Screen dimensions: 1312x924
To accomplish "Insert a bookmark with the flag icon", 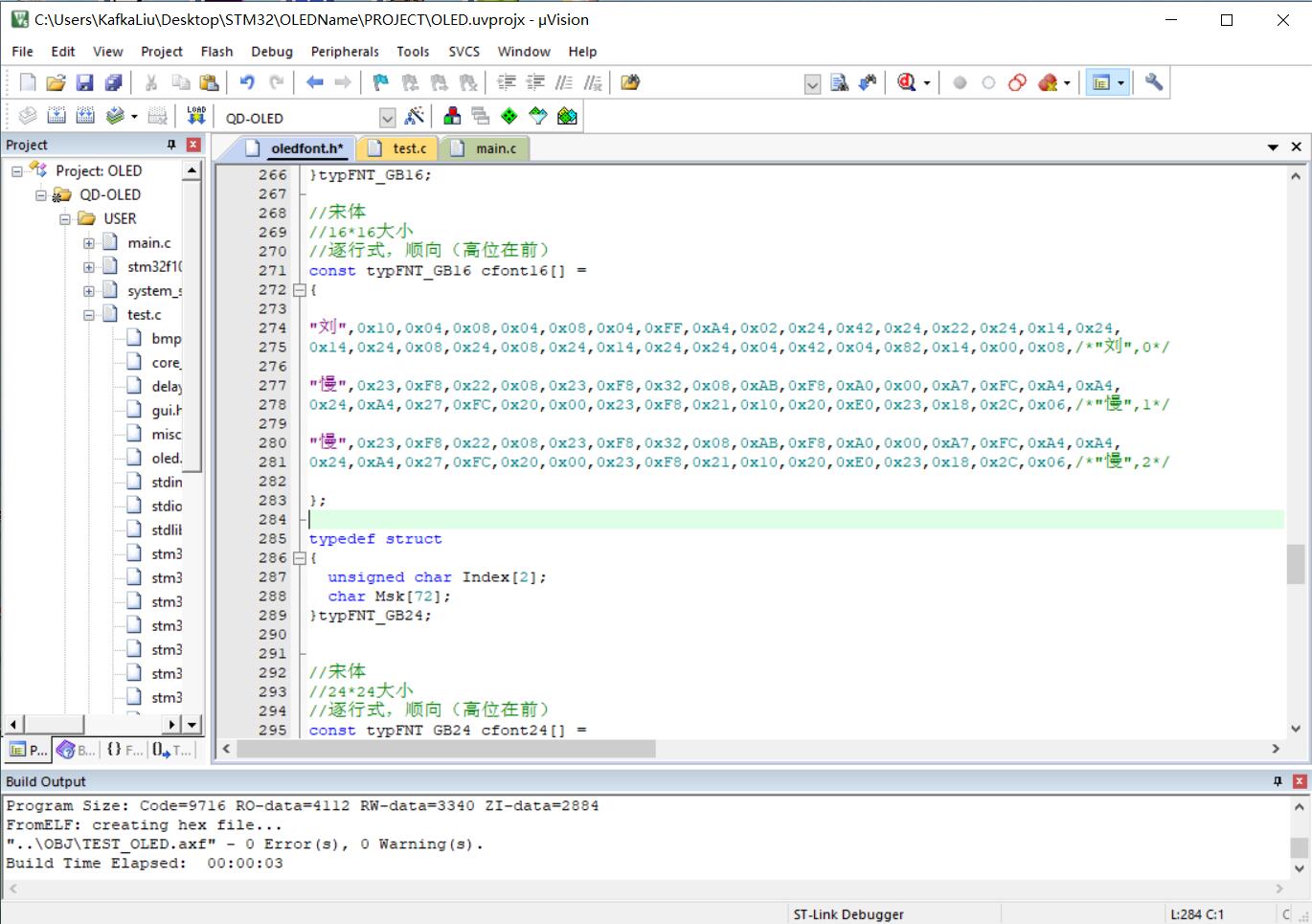I will (x=381, y=83).
